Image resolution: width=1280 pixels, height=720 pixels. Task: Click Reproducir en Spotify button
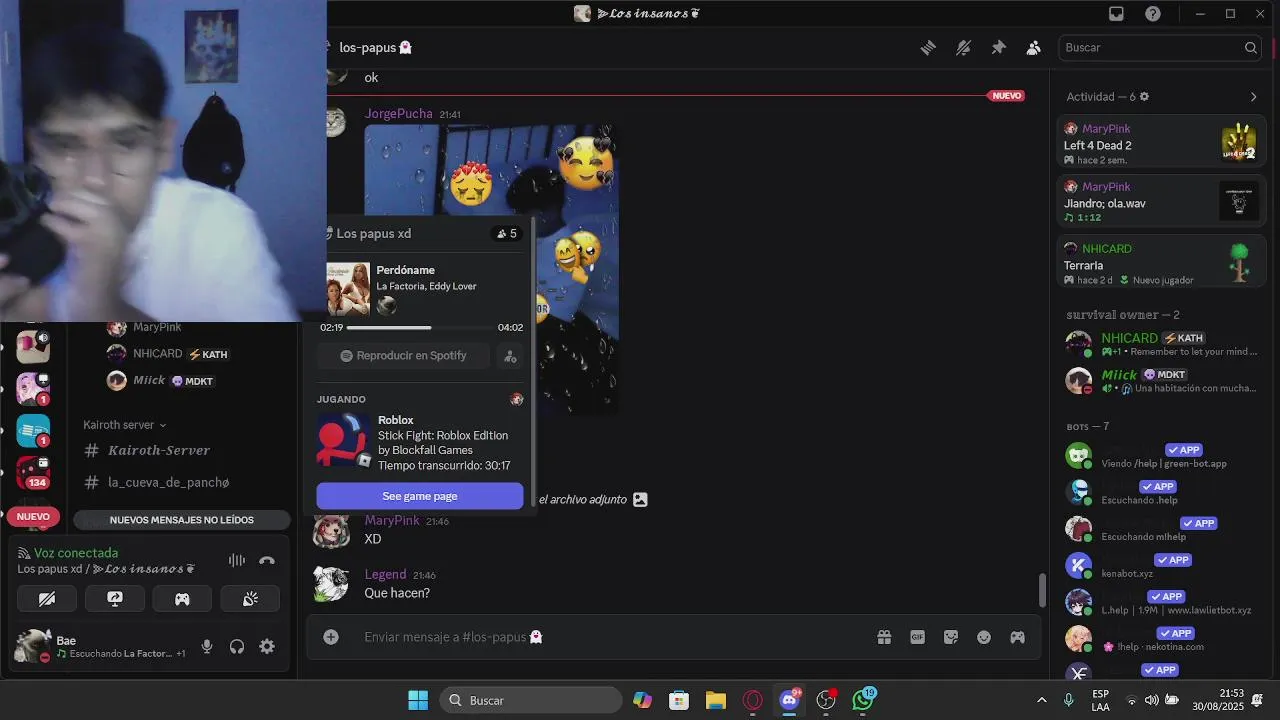point(404,356)
